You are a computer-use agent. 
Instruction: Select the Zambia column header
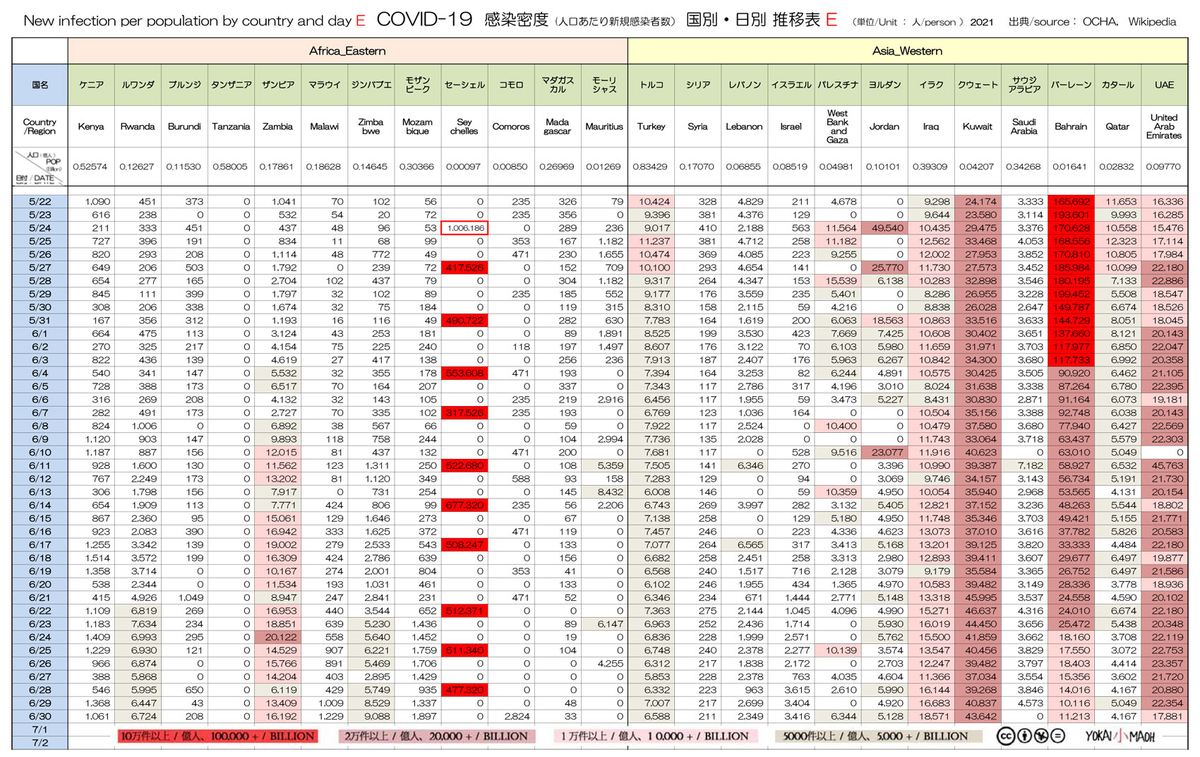277,126
